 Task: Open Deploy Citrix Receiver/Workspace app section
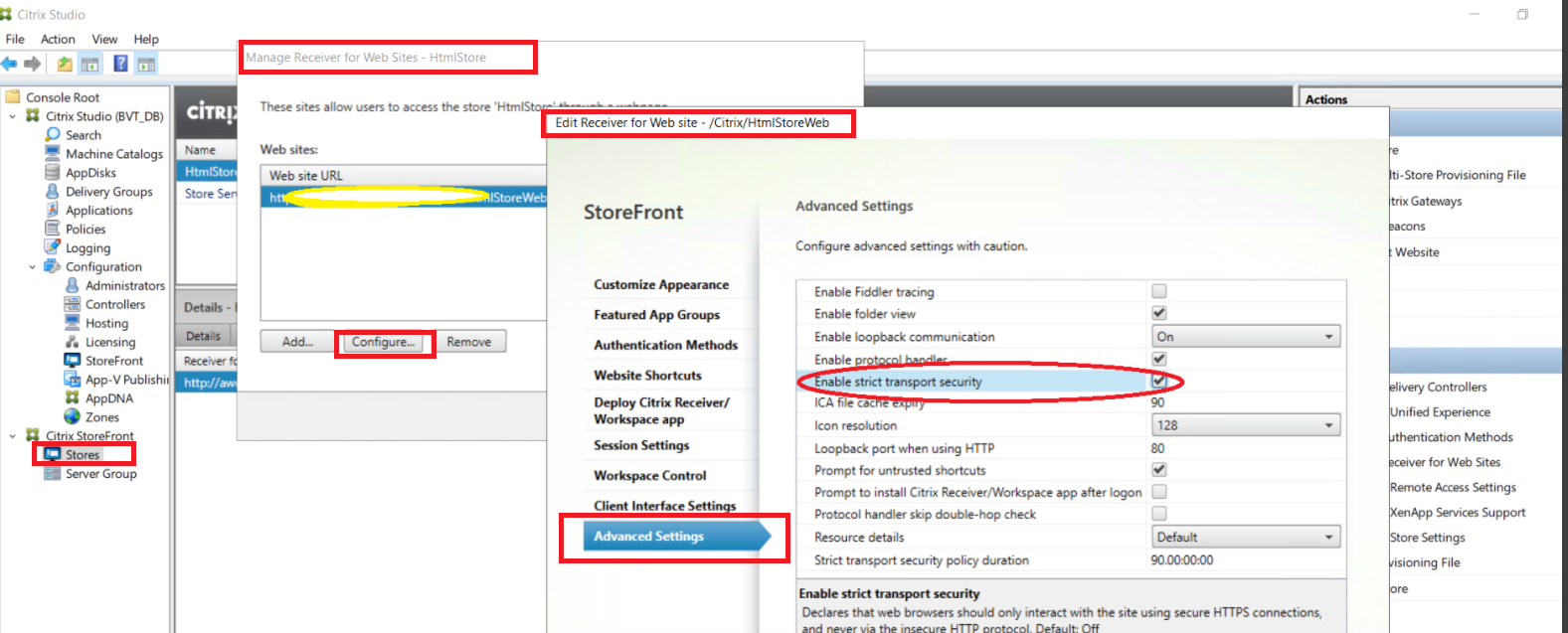tap(661, 410)
